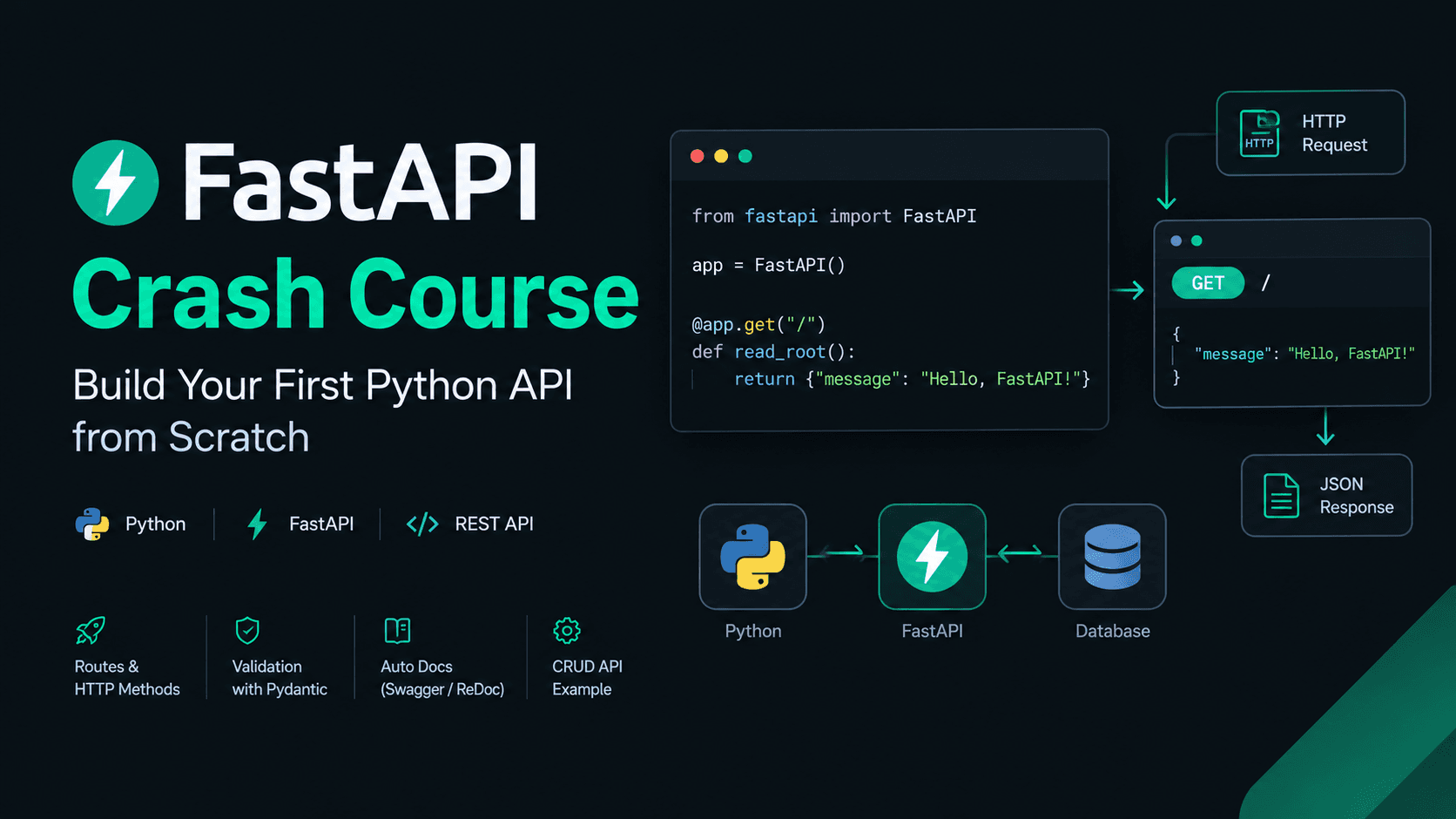Click the @app.get("/") decorator line

point(758,325)
